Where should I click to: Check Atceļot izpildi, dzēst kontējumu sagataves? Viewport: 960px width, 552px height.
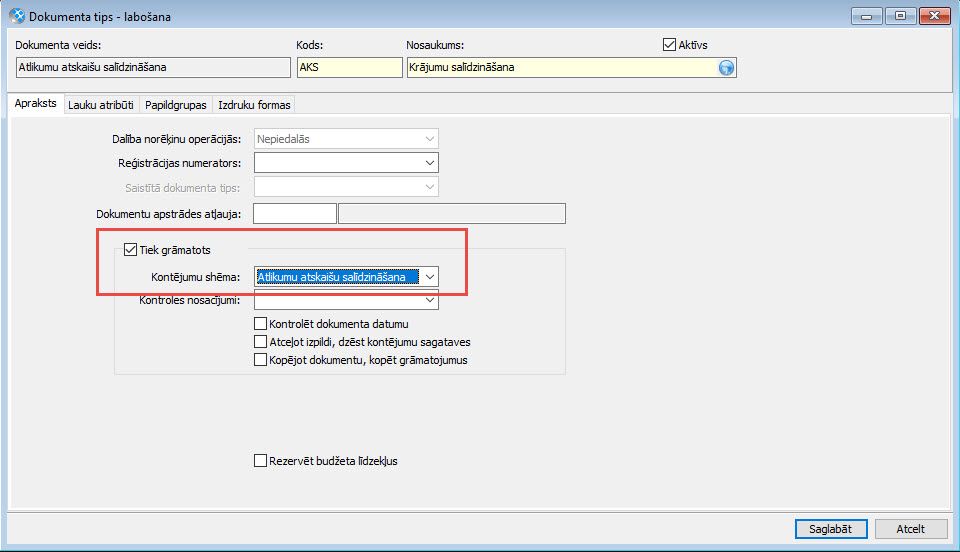click(x=260, y=341)
